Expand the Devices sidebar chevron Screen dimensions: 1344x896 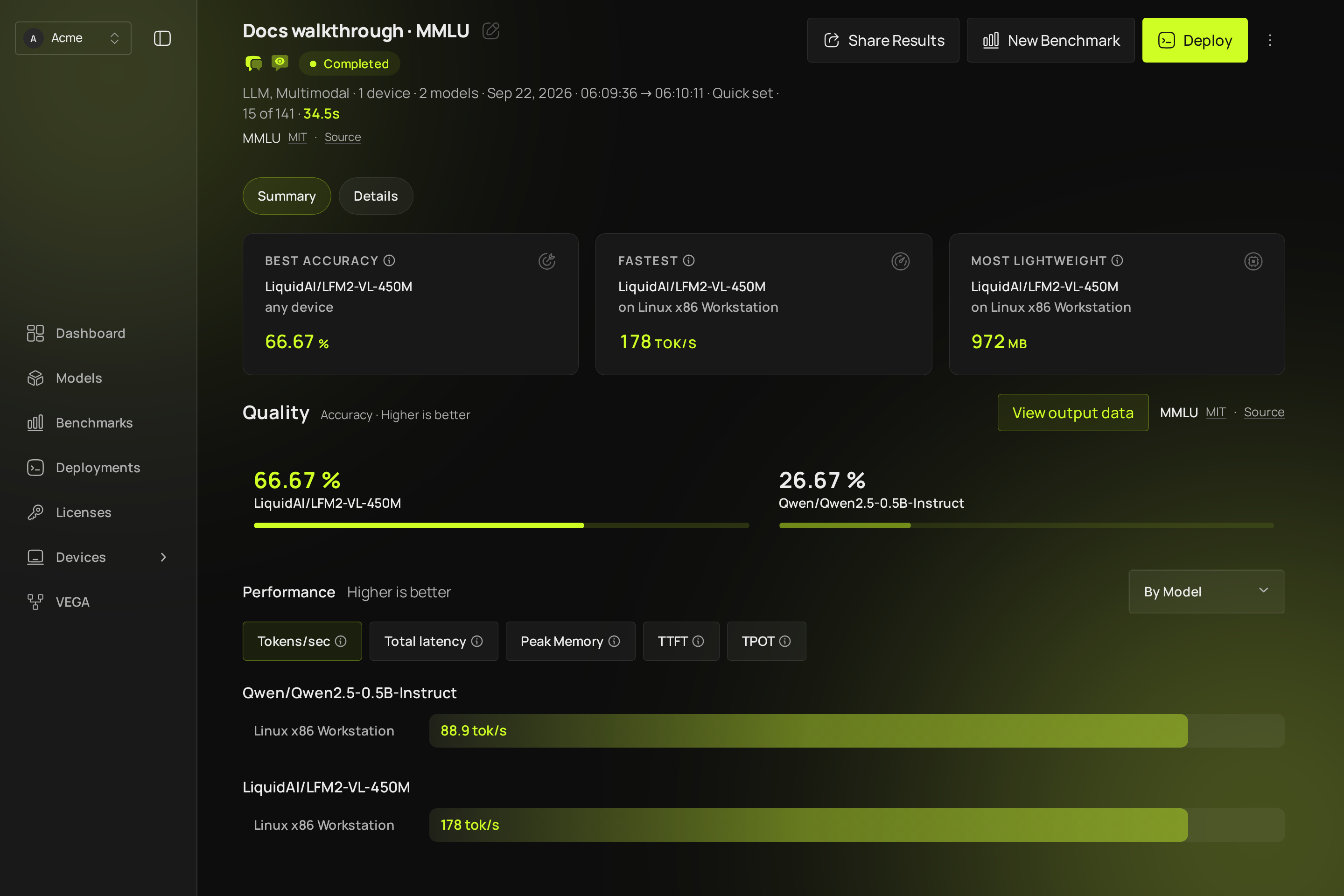pyautogui.click(x=163, y=557)
